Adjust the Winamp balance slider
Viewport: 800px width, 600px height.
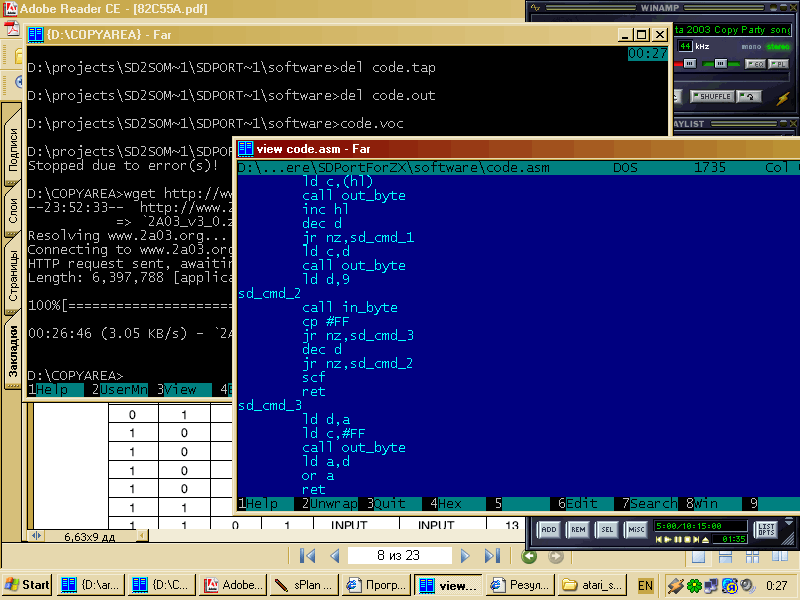[x=720, y=64]
